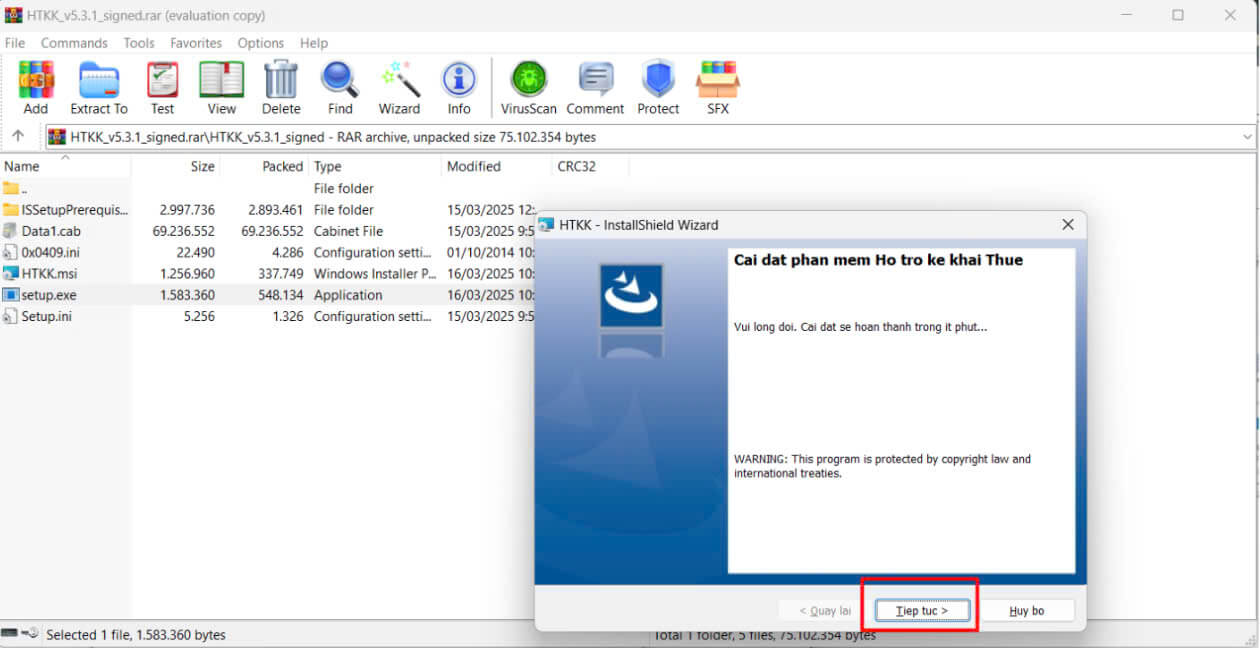The image size is (1260, 648).
Task: Click the Protect shield icon
Action: (x=658, y=79)
